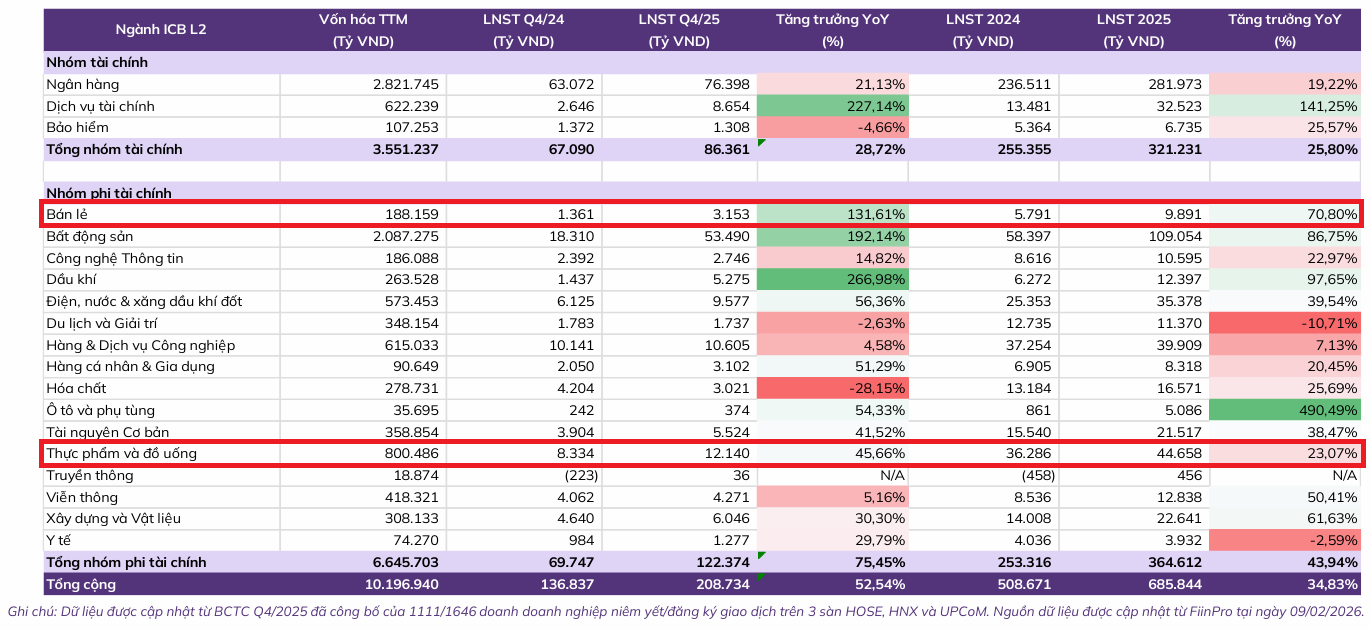Click the green 490,49% cell for Ô tô
The width and height of the screenshot is (1370, 630).
point(1286,410)
